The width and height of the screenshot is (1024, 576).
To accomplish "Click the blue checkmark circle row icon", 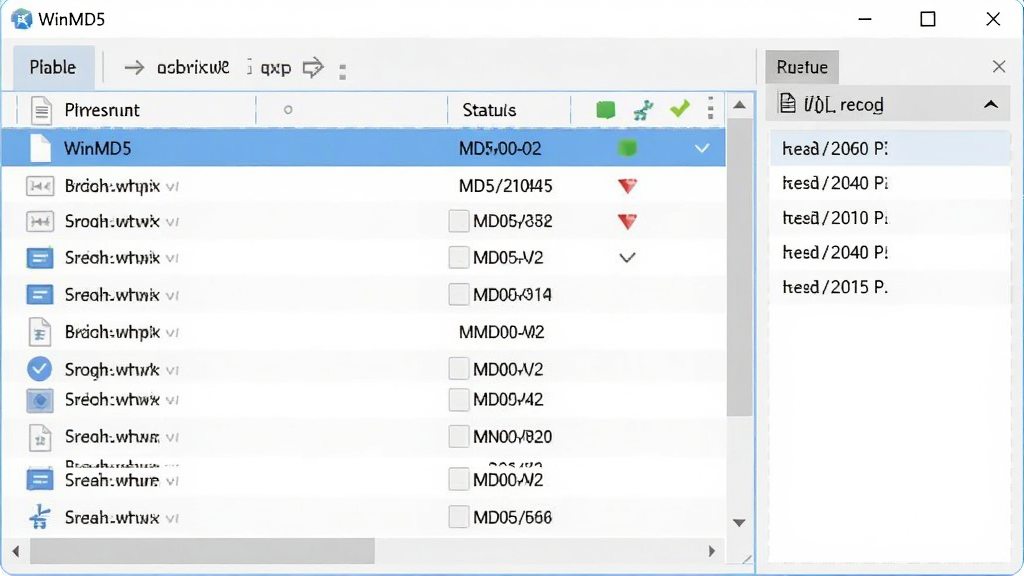I will pyautogui.click(x=39, y=369).
